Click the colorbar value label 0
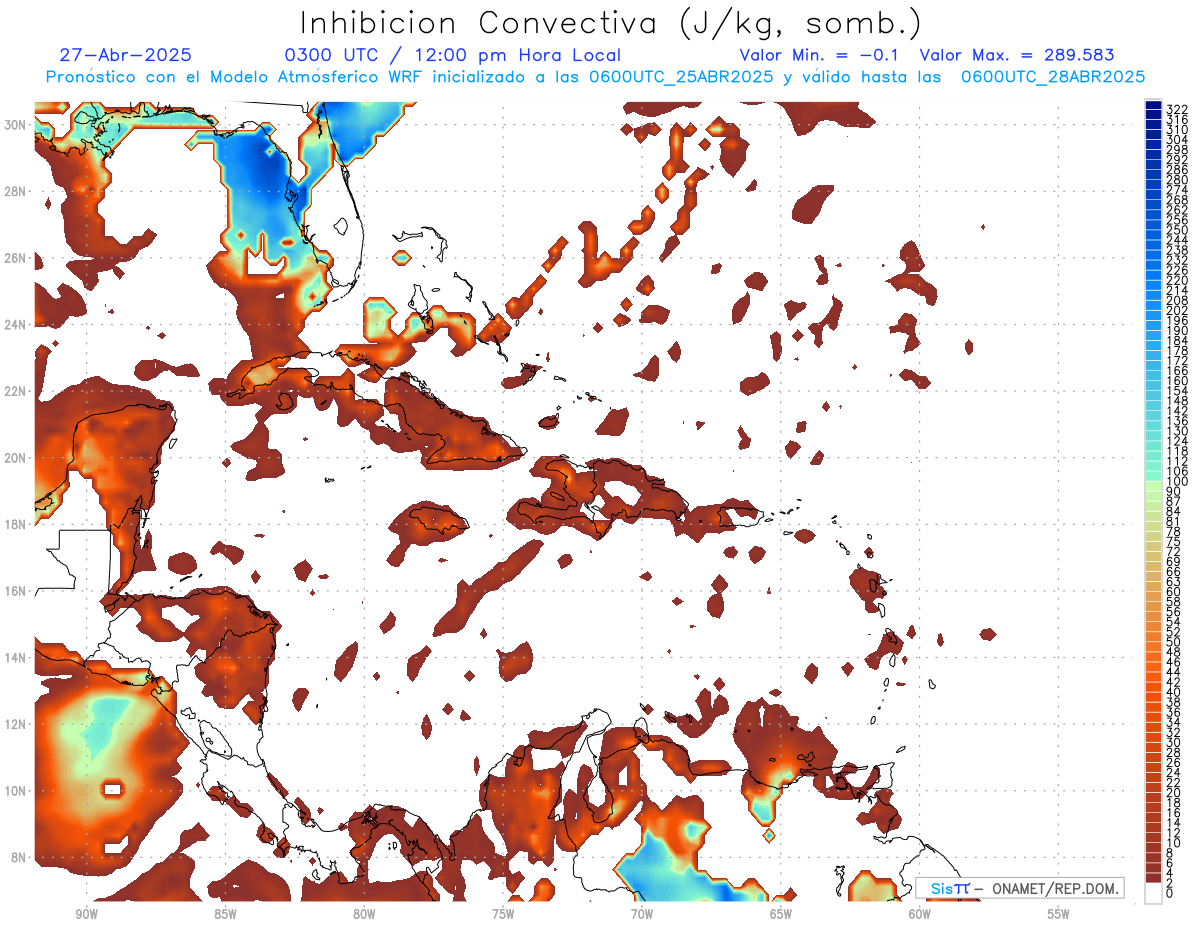The width and height of the screenshot is (1200, 927). (x=1170, y=893)
